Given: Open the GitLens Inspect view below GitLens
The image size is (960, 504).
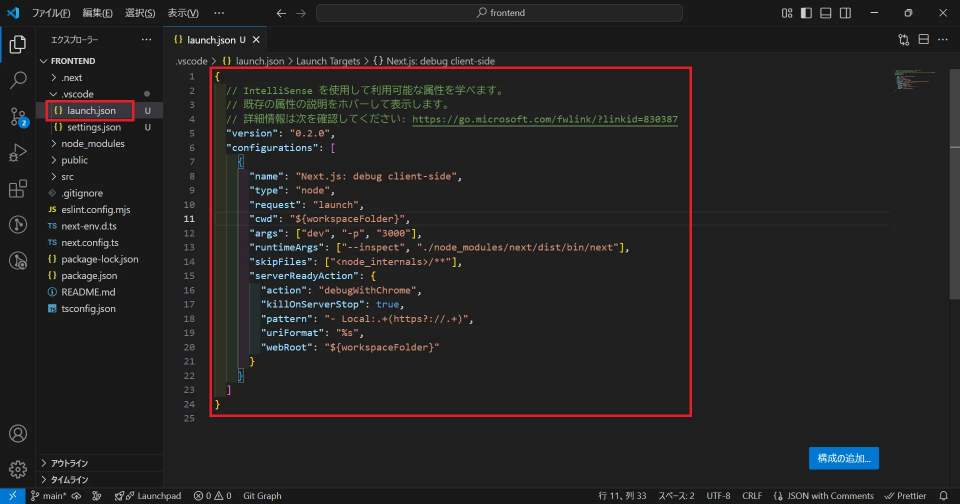Looking at the screenshot, I should 18,261.
